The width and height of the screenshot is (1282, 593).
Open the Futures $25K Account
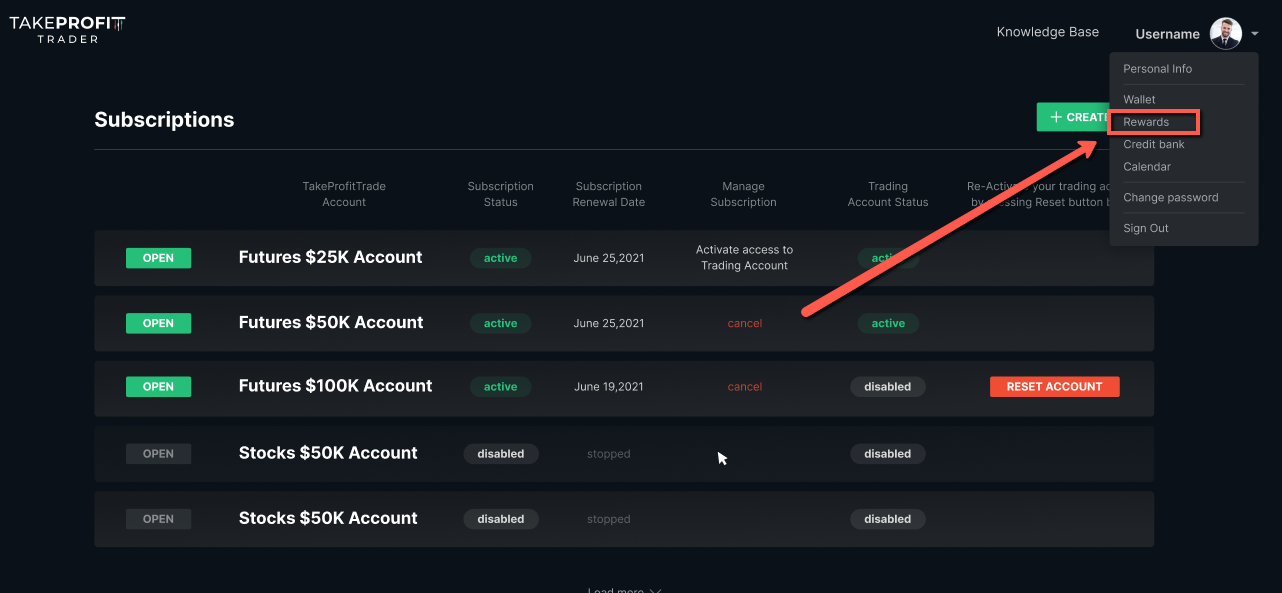(158, 258)
